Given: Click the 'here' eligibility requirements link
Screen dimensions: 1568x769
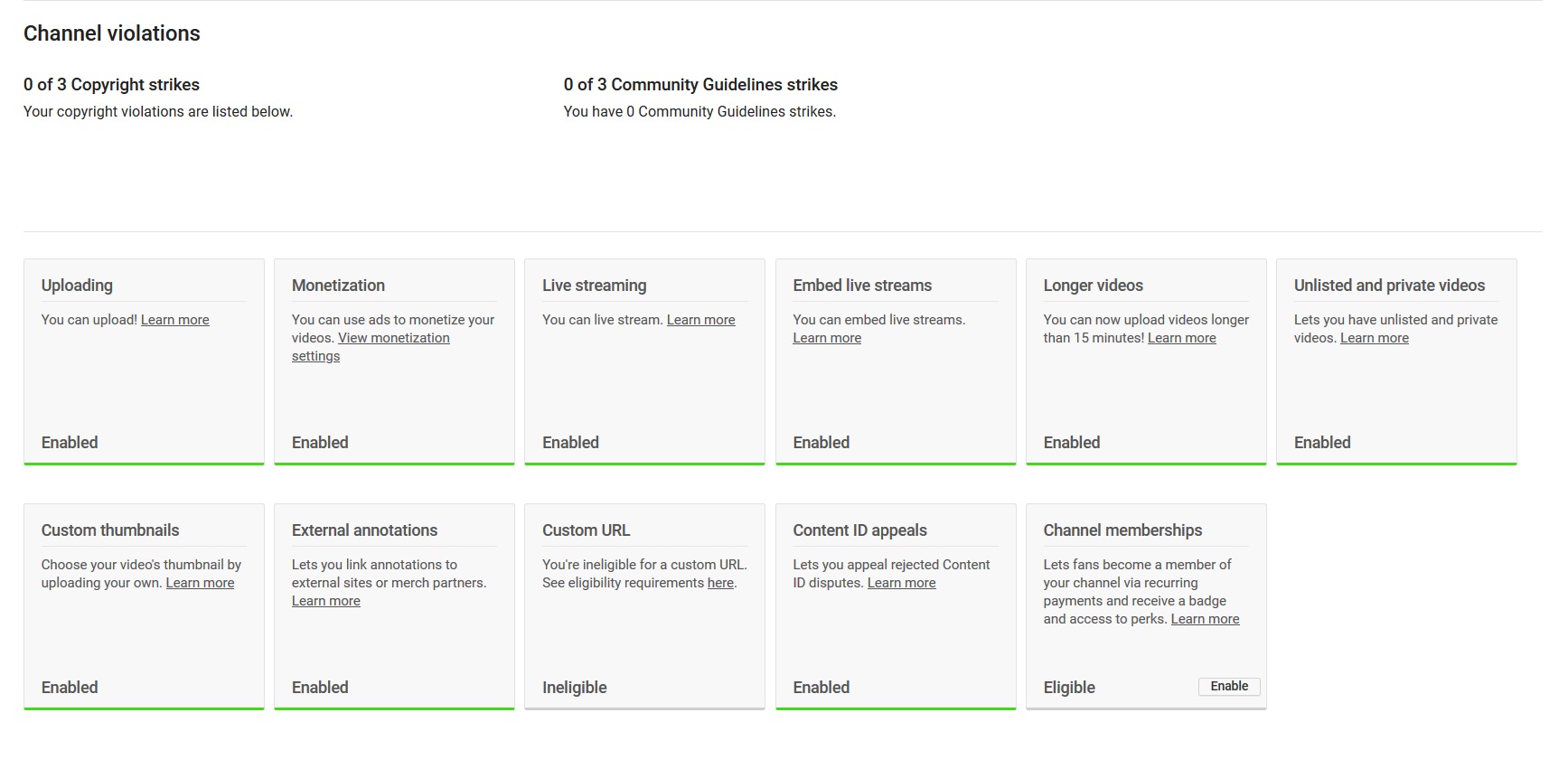Looking at the screenshot, I should point(720,583).
